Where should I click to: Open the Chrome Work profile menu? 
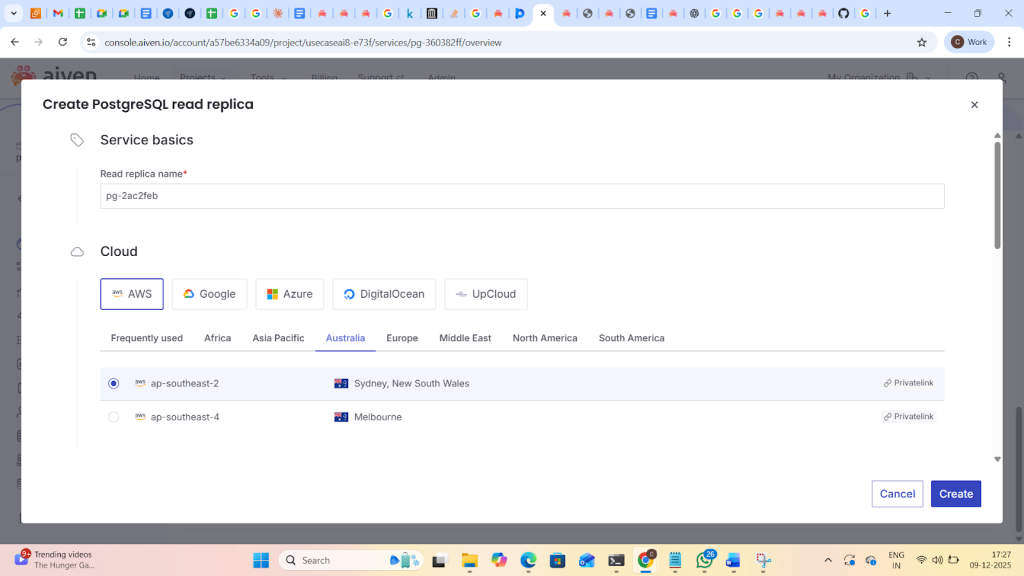coord(970,42)
